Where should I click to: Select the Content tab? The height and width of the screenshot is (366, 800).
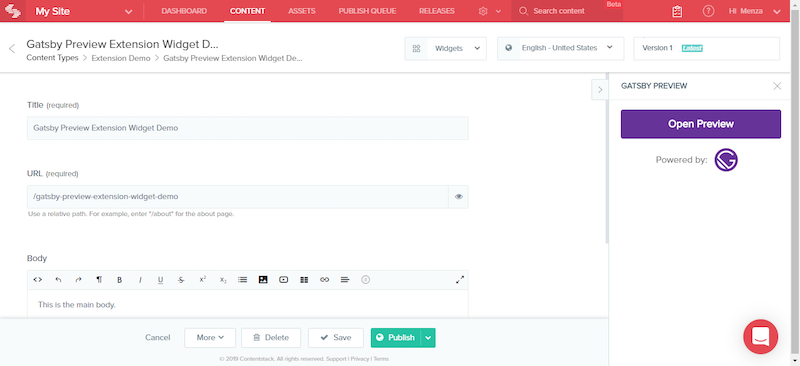[x=247, y=11]
